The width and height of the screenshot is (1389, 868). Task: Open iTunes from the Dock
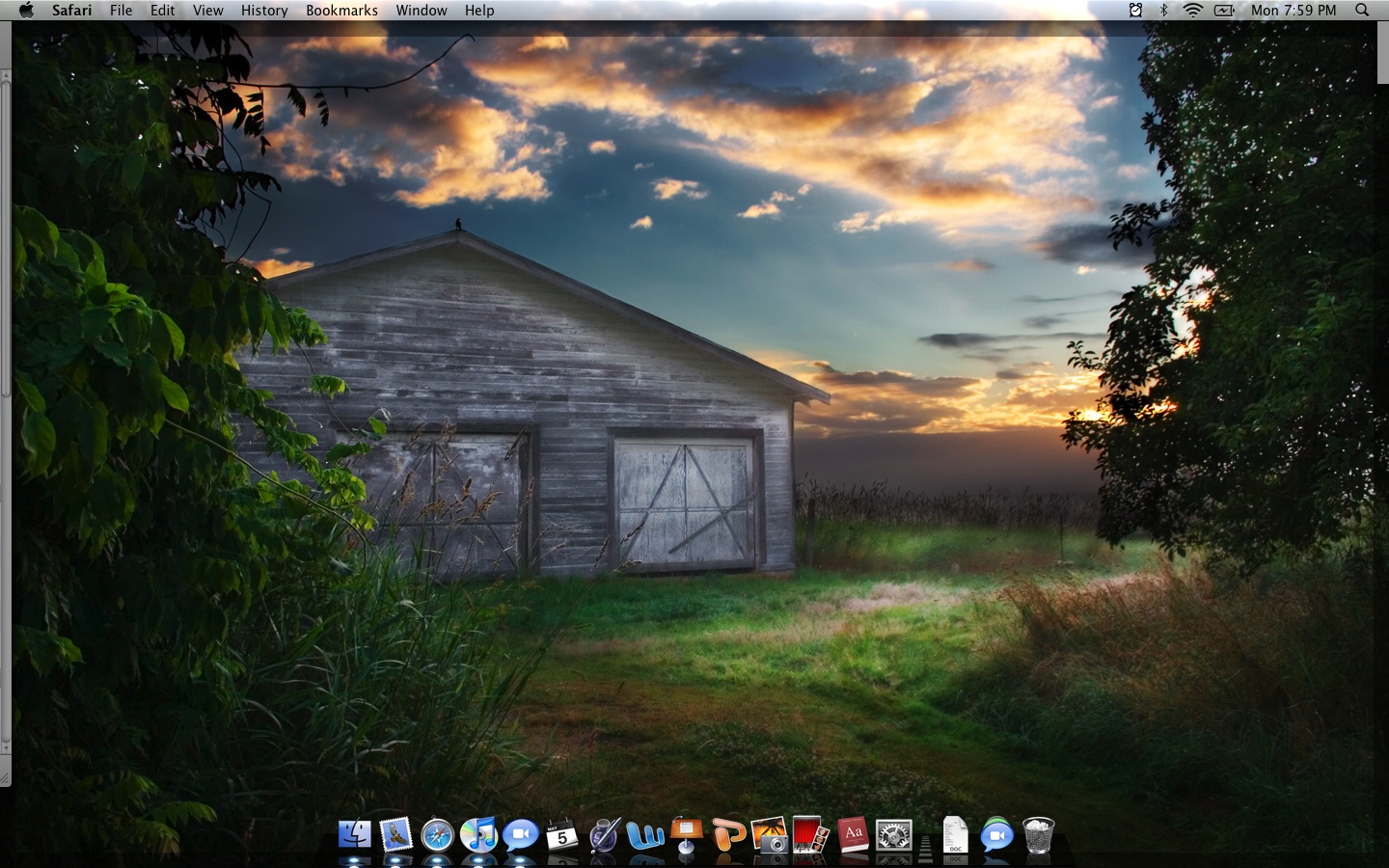tap(478, 834)
